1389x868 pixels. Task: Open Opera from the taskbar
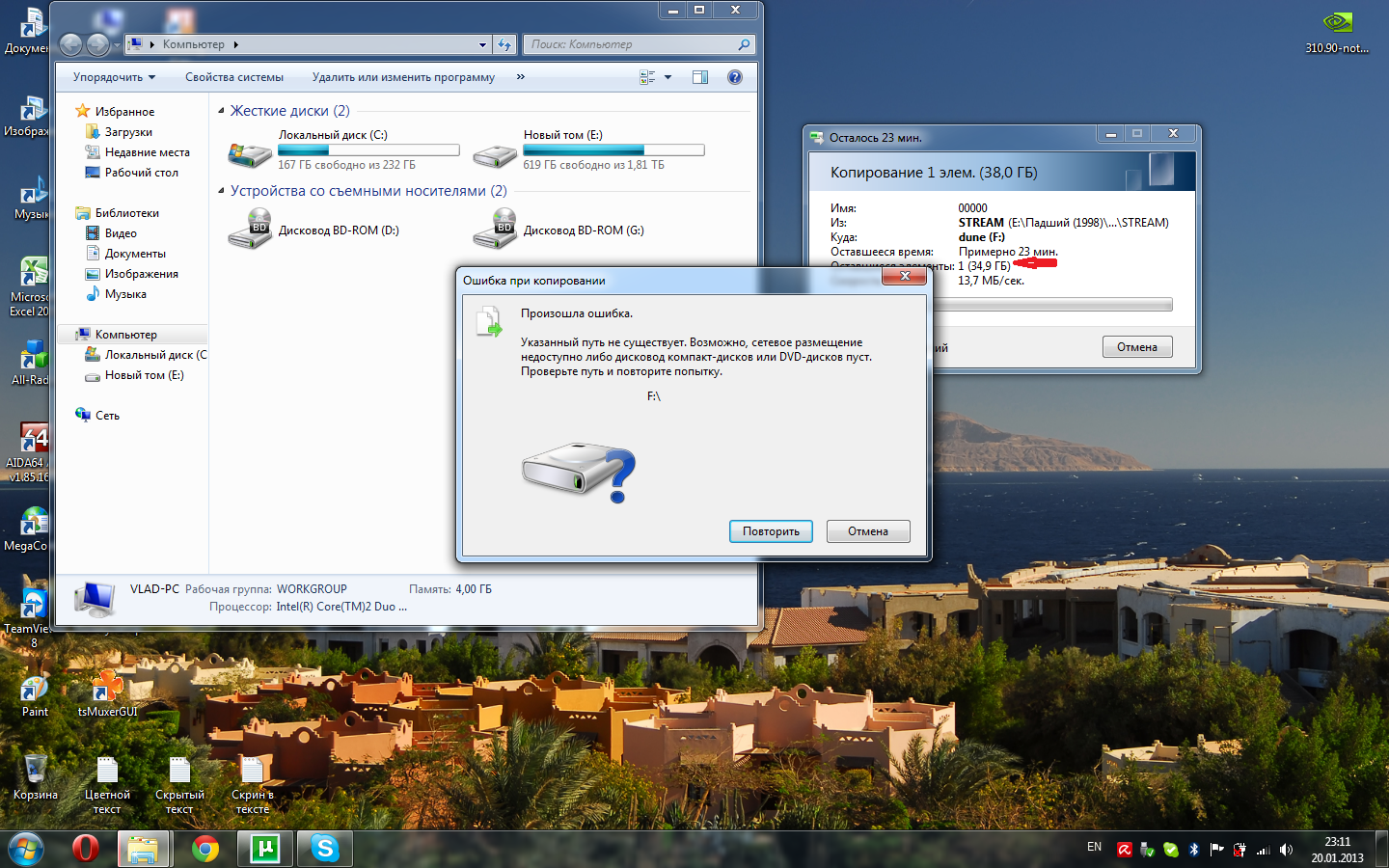click(85, 849)
